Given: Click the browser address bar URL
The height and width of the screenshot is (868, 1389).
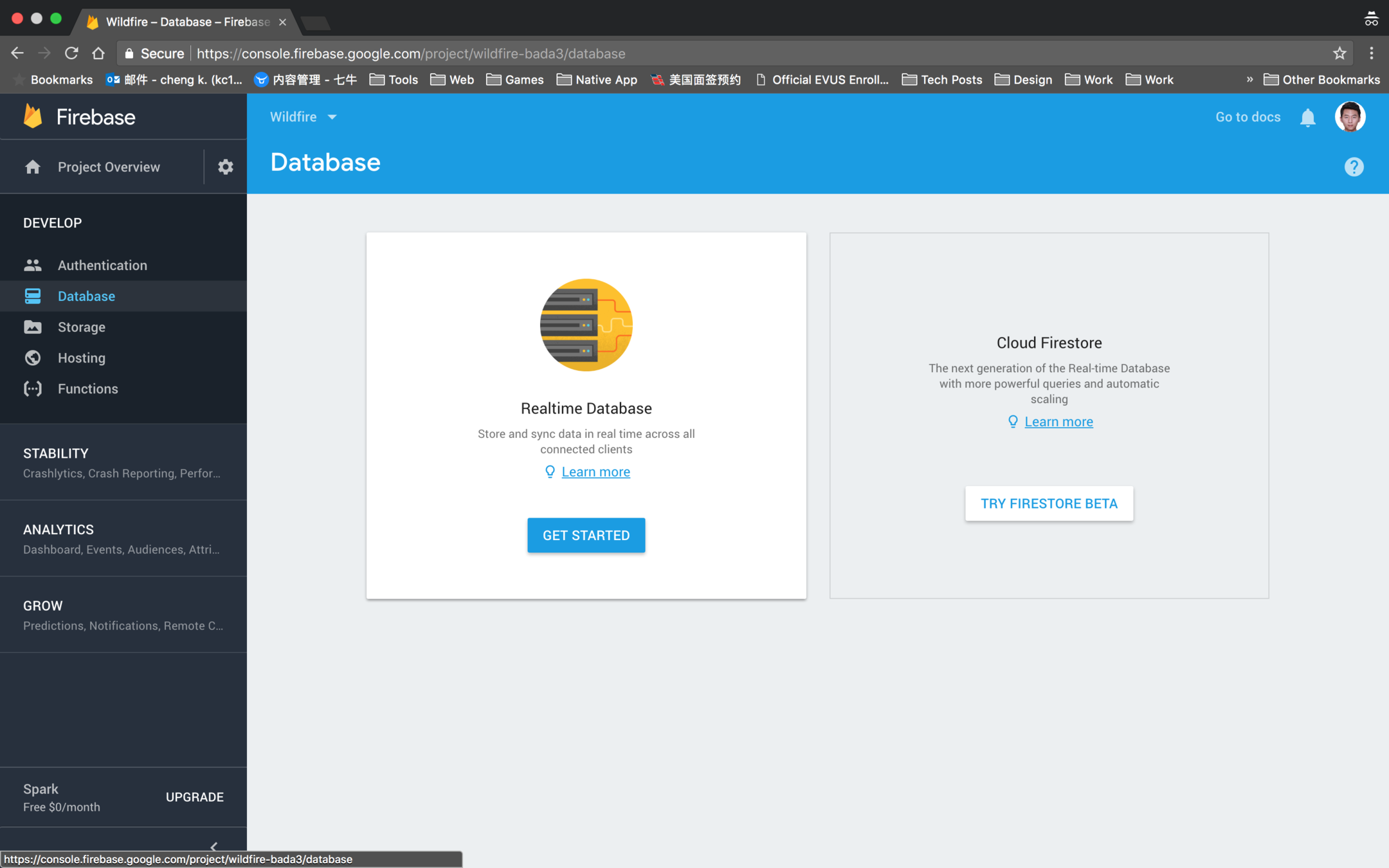Looking at the screenshot, I should 412,53.
